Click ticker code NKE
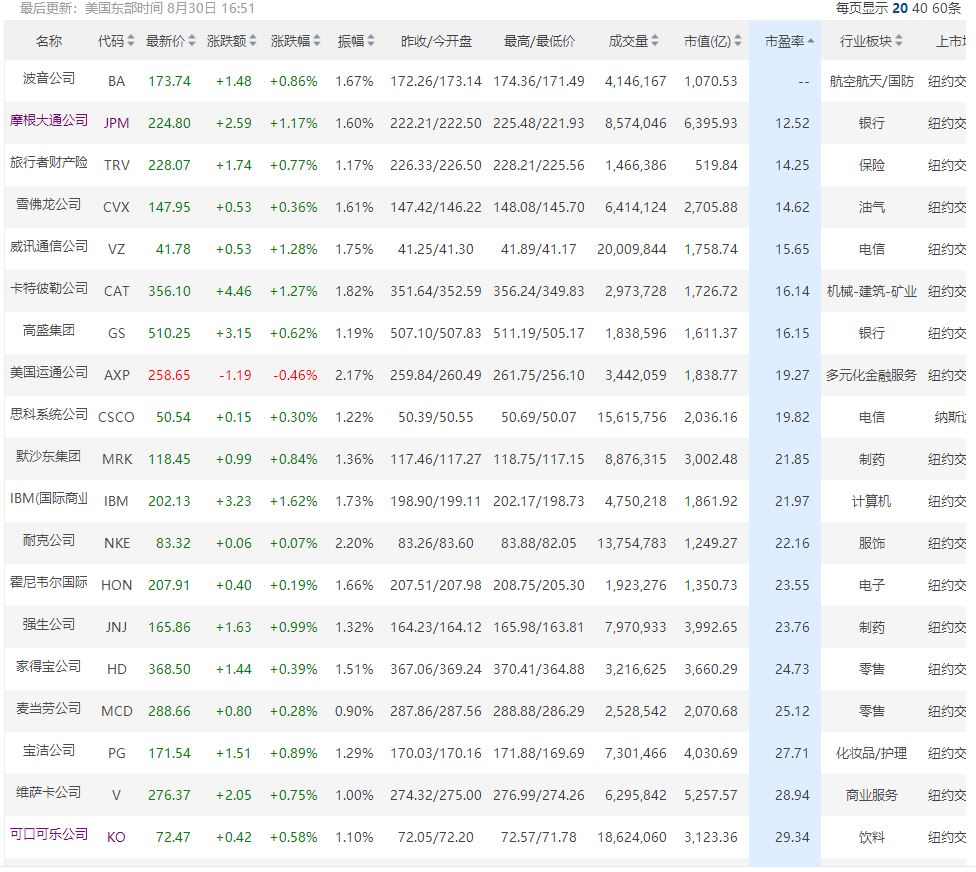976x872 pixels. coord(116,543)
